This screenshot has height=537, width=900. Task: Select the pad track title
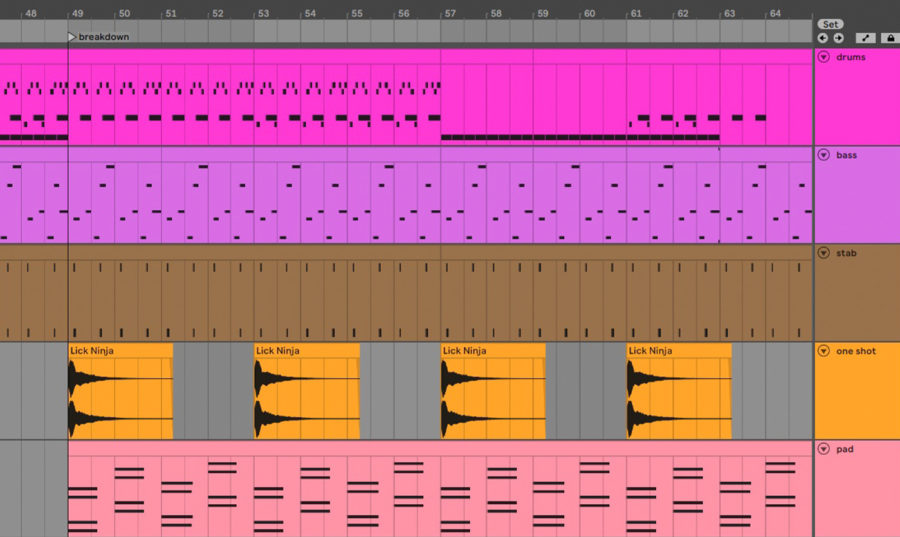[x=845, y=449]
